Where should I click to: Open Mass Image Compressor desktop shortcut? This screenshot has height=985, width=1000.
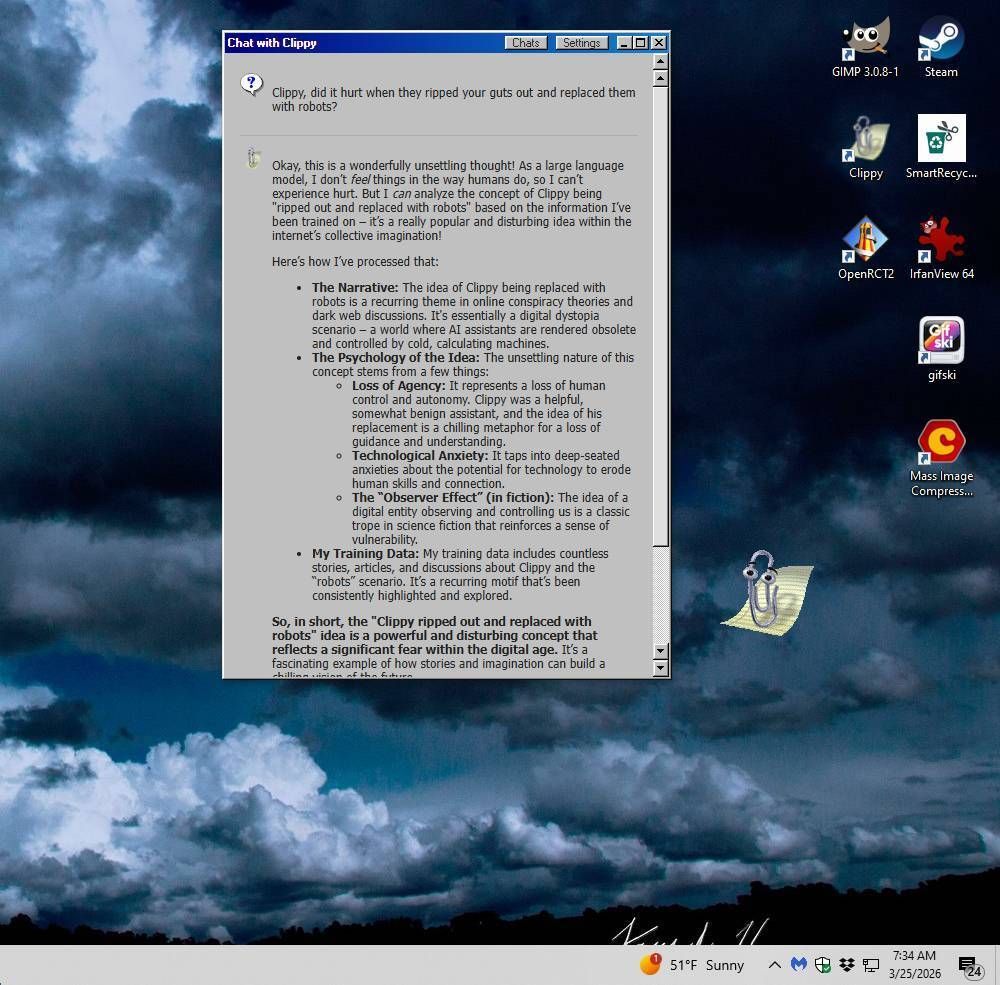(x=941, y=458)
